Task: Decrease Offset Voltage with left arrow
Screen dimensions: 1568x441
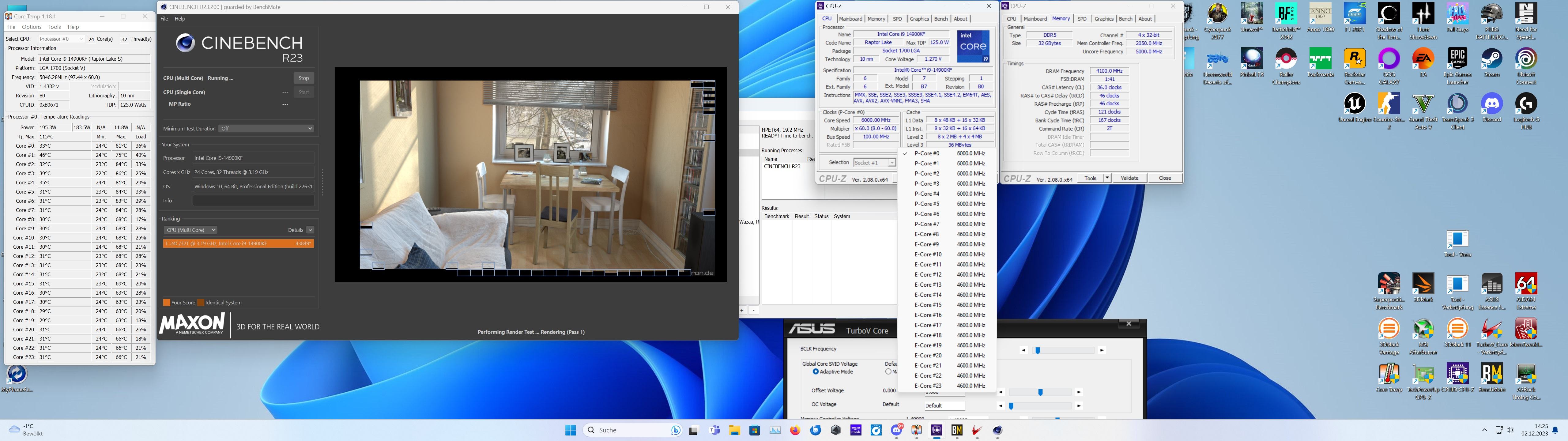Action: pyautogui.click(x=1001, y=392)
